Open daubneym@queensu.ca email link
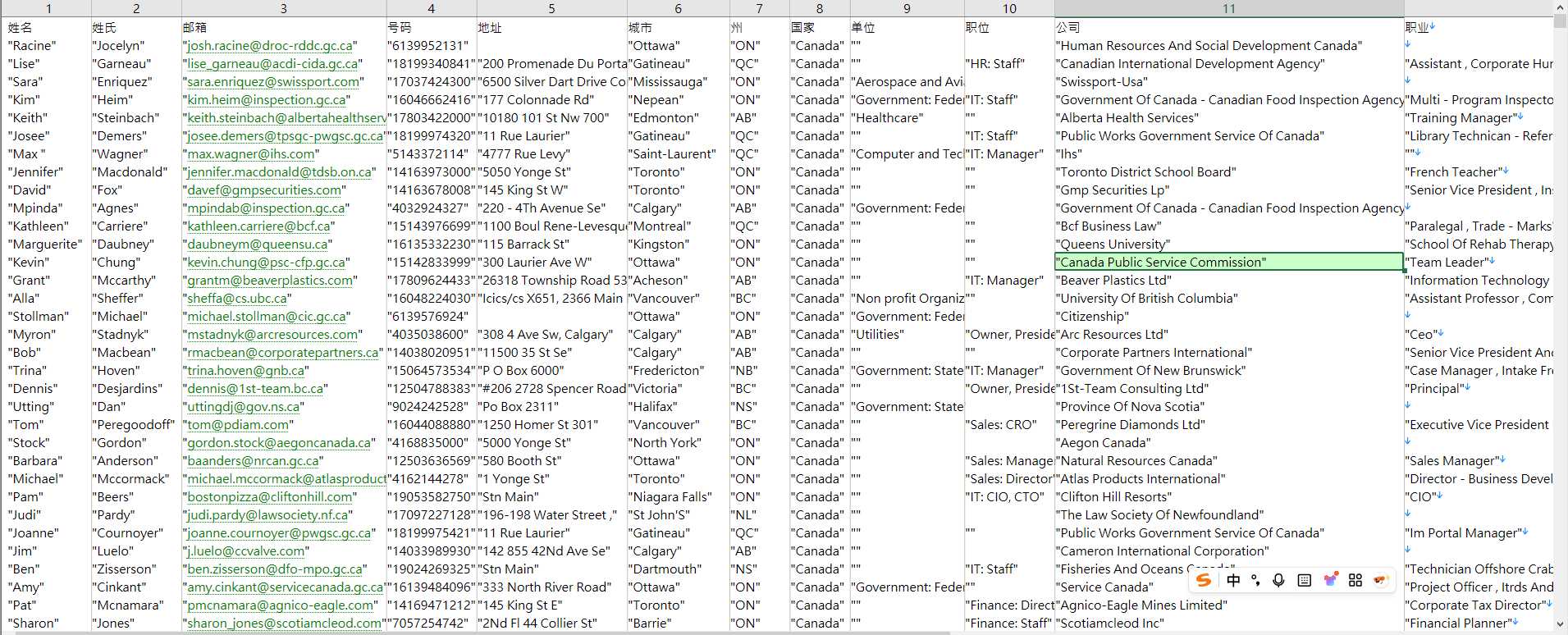Screen dimensions: 1568x635 coord(257,244)
